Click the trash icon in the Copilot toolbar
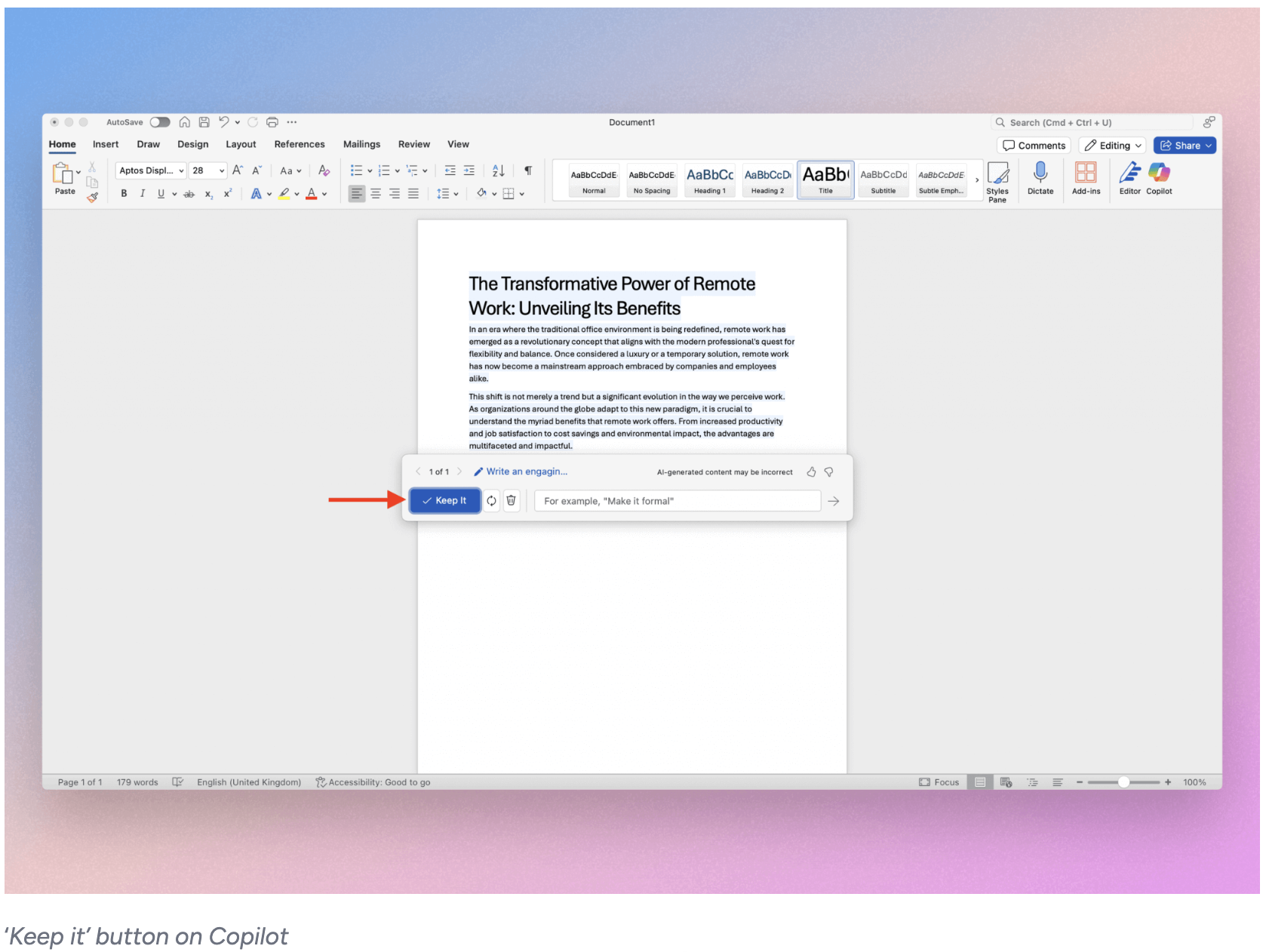The height and width of the screenshot is (952, 1263). click(512, 500)
